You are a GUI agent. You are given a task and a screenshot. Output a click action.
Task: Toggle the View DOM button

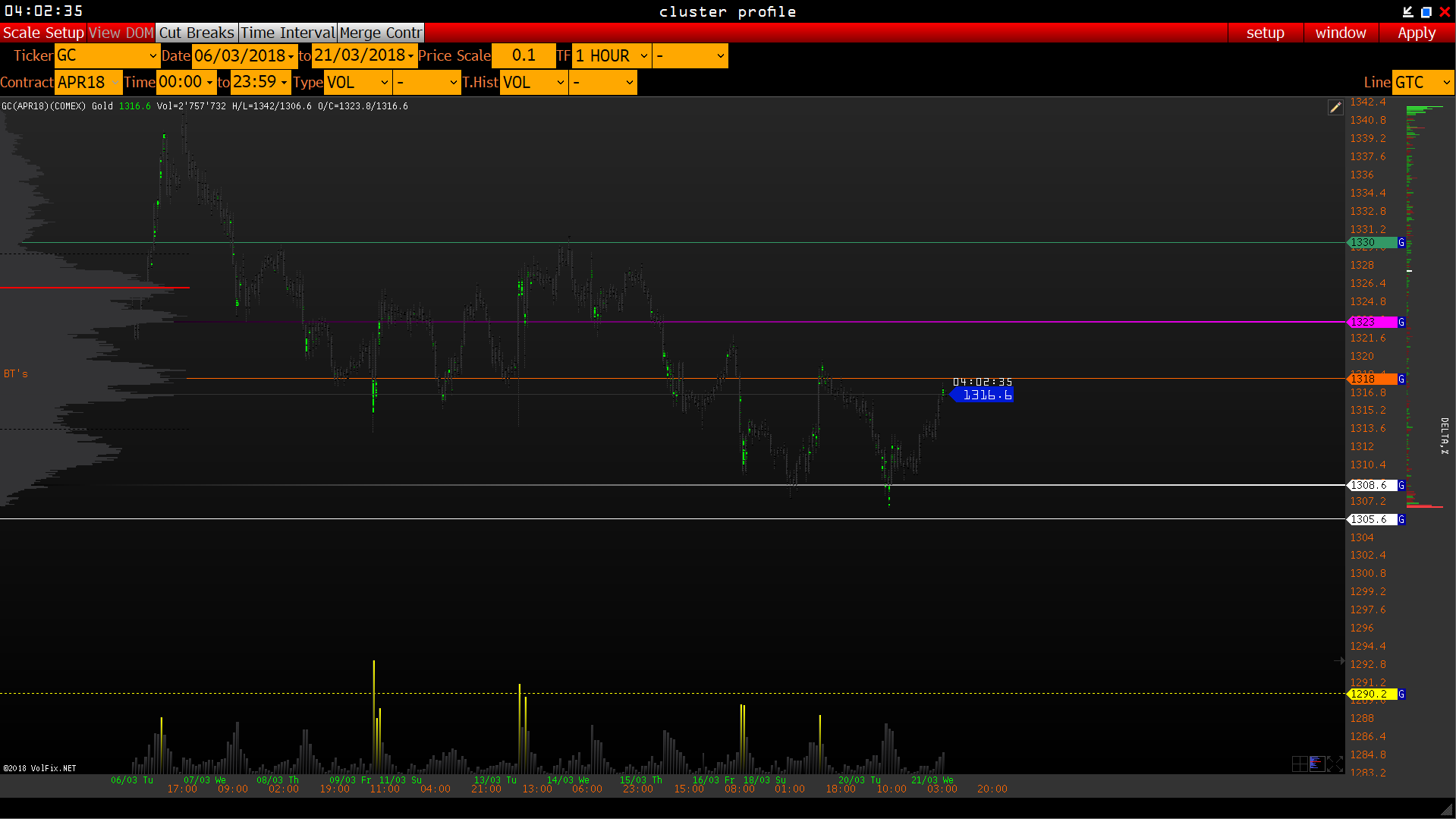(x=121, y=33)
